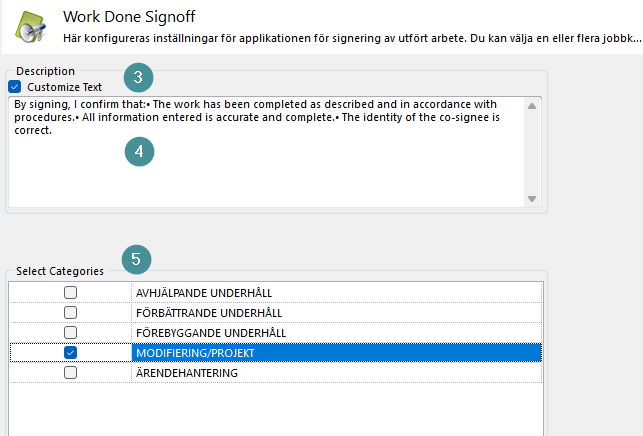
Task: Click inside the signing confirmation text field
Action: coord(260,160)
